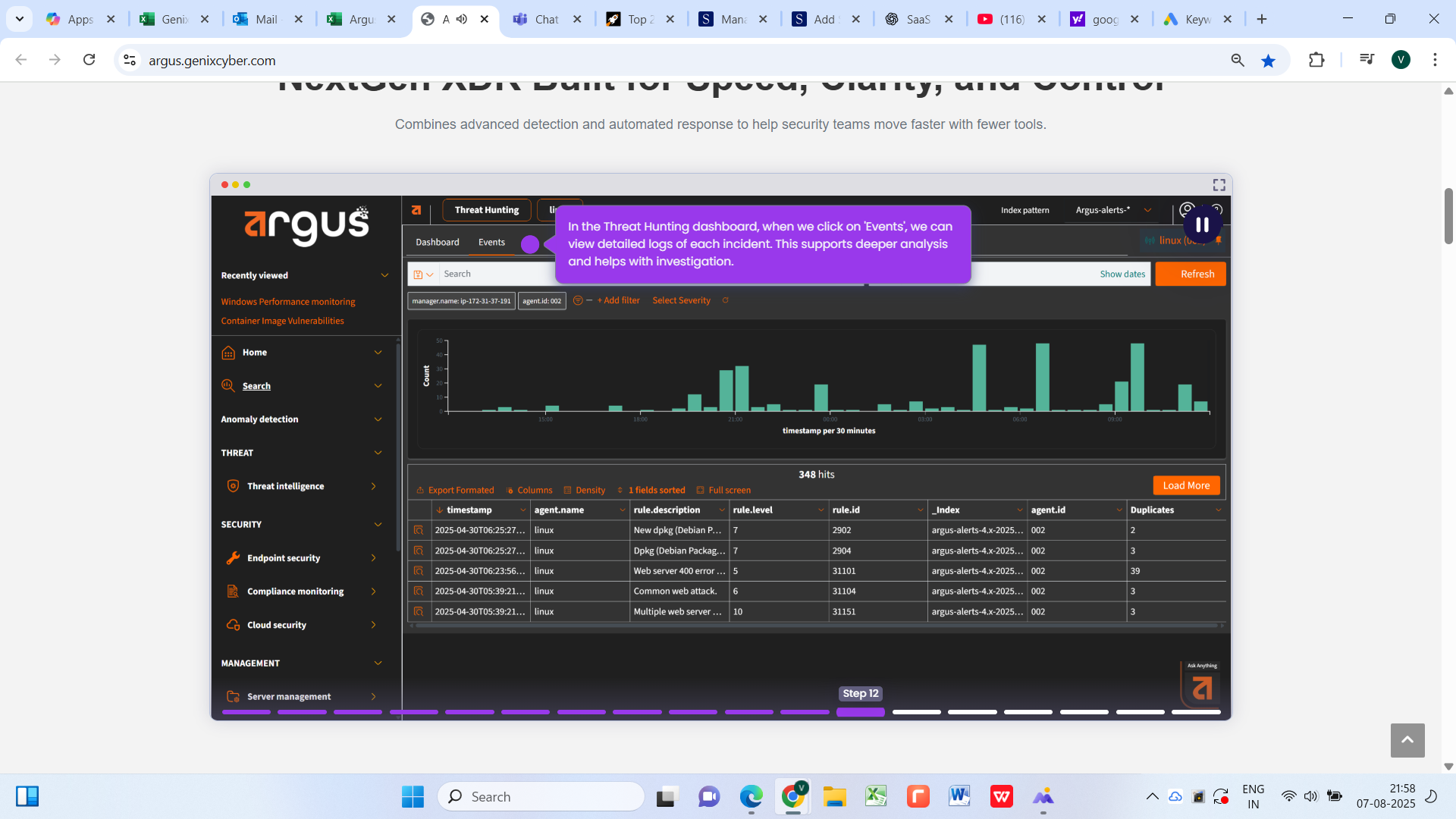Image resolution: width=1456 pixels, height=819 pixels.
Task: Open the saved query dropdown beside the search box
Action: click(423, 275)
